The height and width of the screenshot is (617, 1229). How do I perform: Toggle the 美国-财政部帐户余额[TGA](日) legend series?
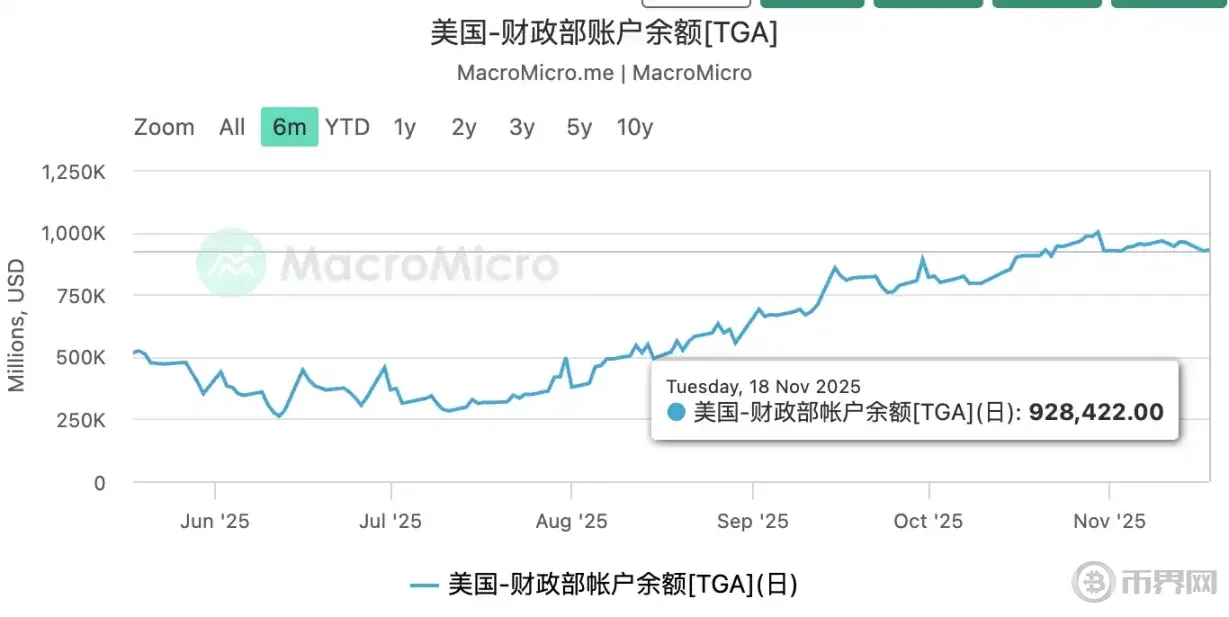point(622,584)
